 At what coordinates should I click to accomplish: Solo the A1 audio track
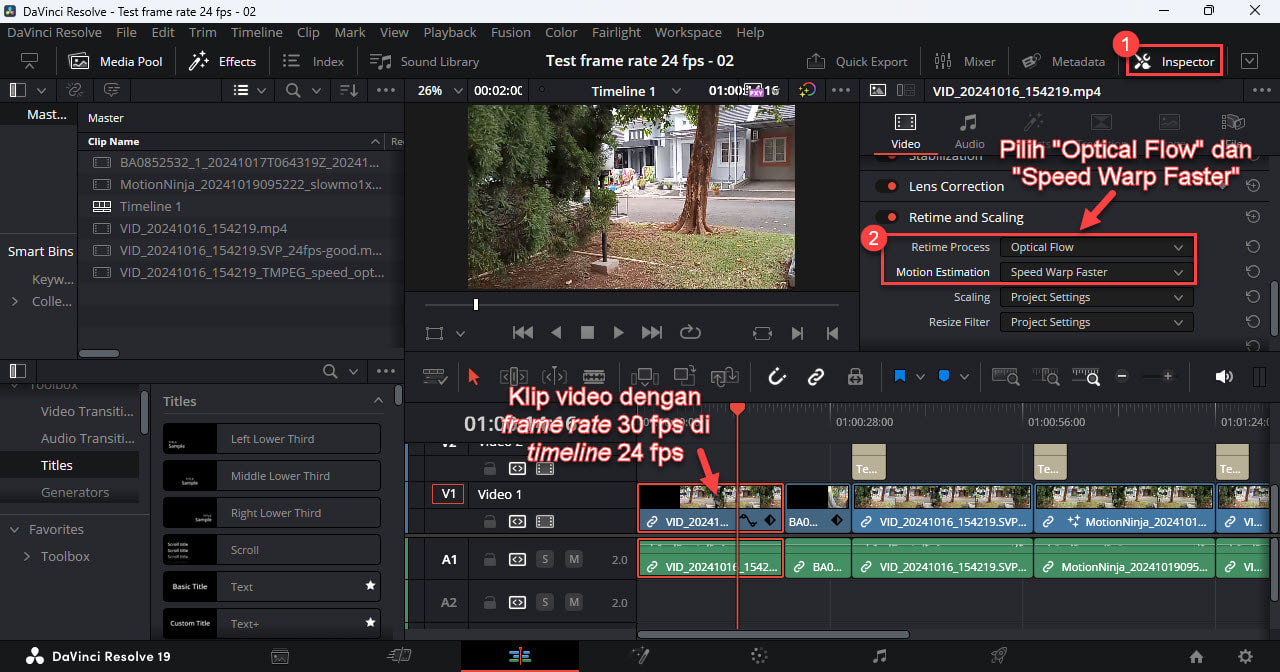pos(546,560)
